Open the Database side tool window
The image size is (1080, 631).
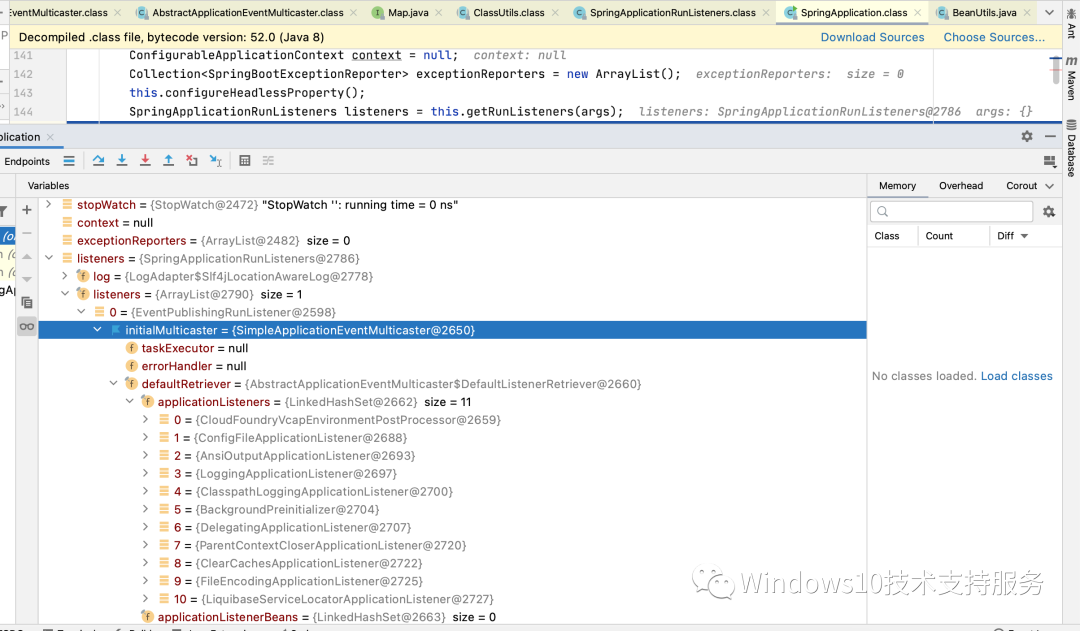(x=1071, y=148)
